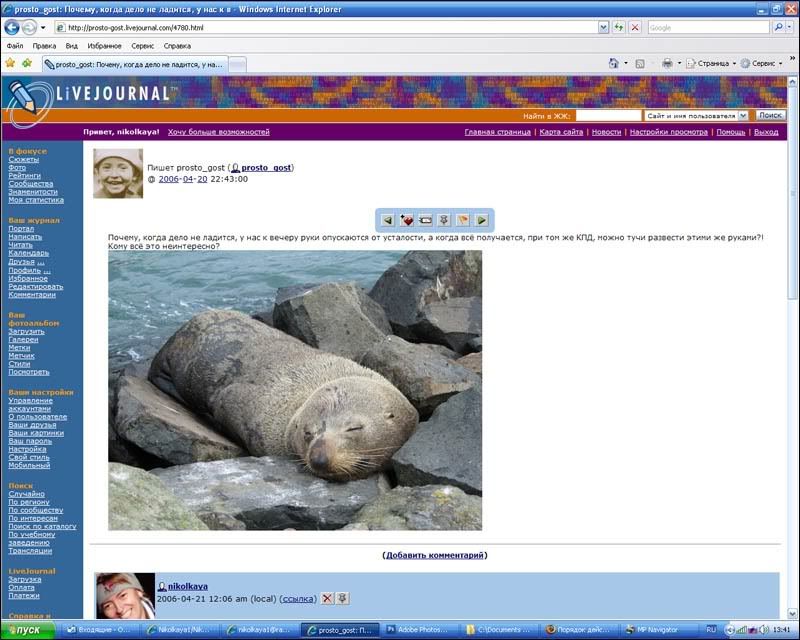Go to next entry with right arrow icon

tap(482, 220)
